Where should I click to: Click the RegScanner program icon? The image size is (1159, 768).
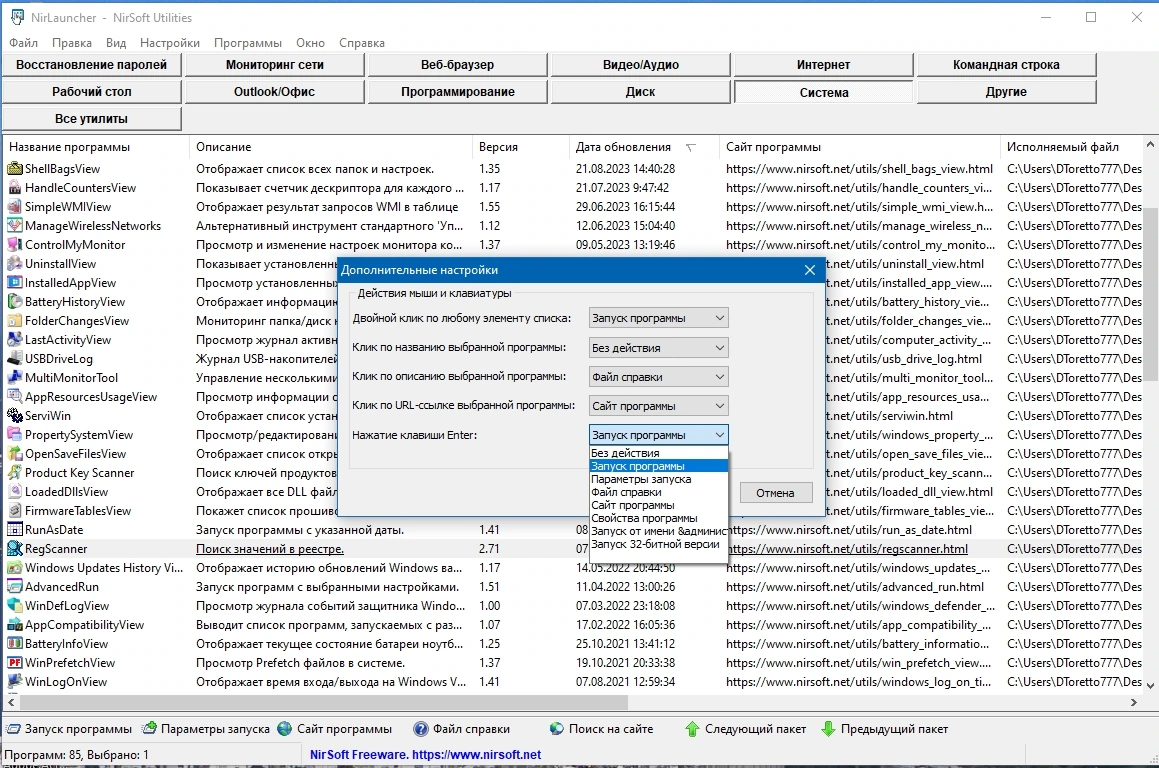pyautogui.click(x=15, y=548)
